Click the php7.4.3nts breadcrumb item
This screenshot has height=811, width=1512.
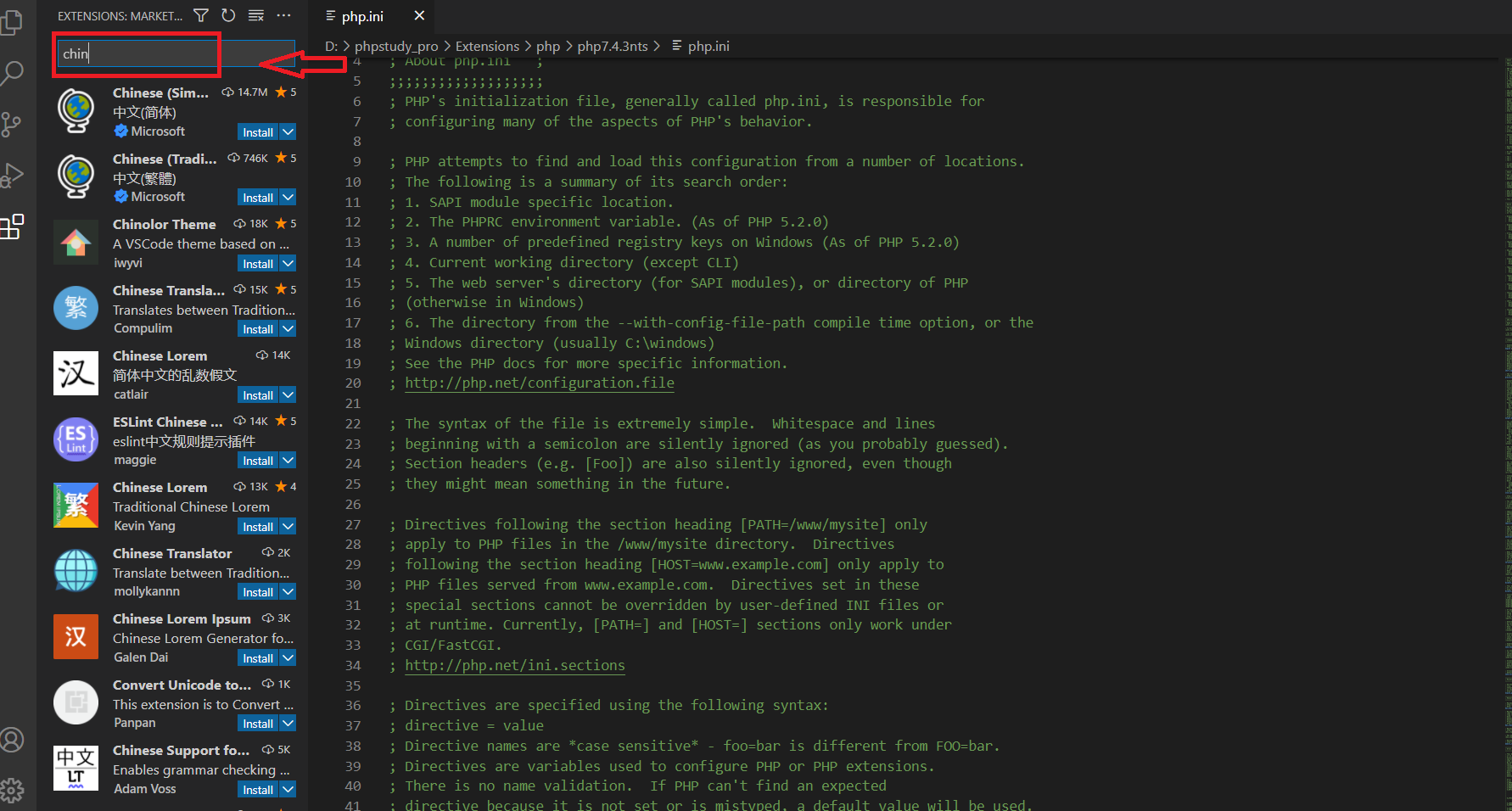(613, 46)
